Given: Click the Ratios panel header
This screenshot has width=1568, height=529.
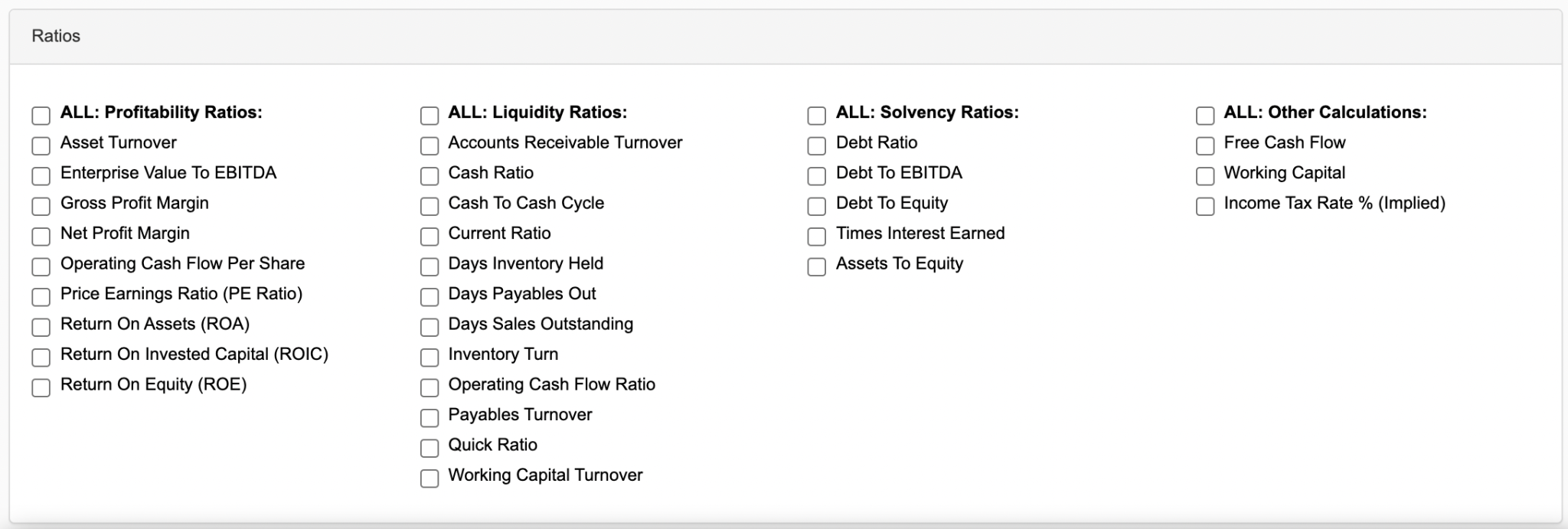Looking at the screenshot, I should (x=56, y=36).
